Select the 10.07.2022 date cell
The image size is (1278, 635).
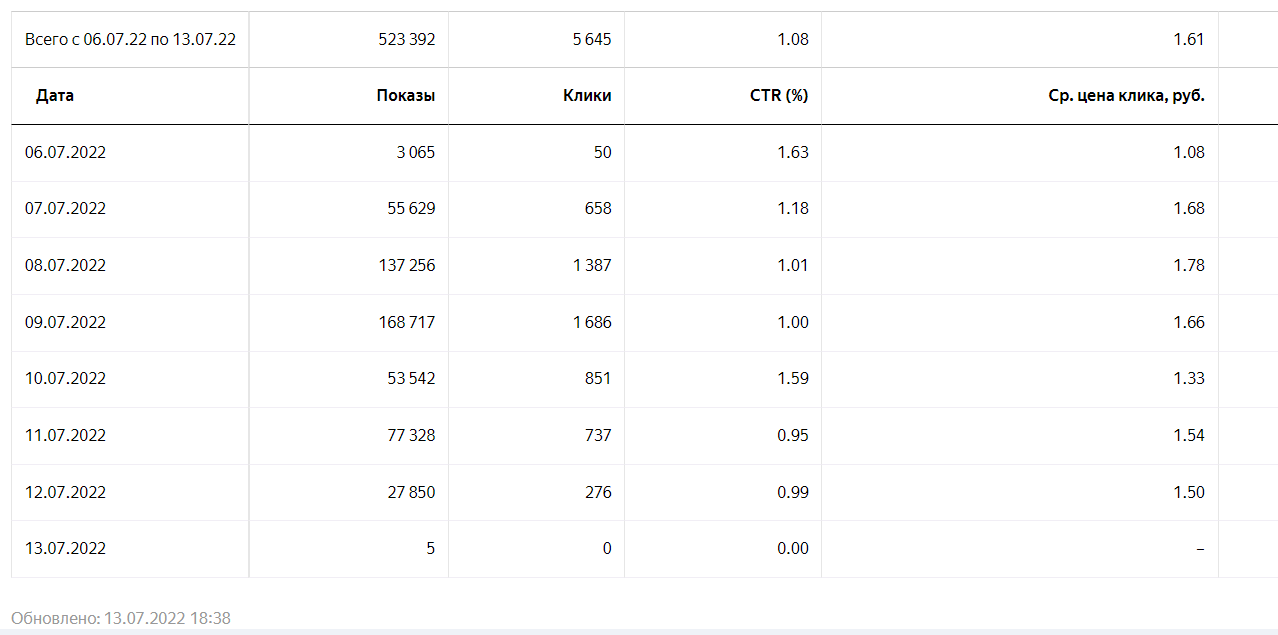[65, 379]
